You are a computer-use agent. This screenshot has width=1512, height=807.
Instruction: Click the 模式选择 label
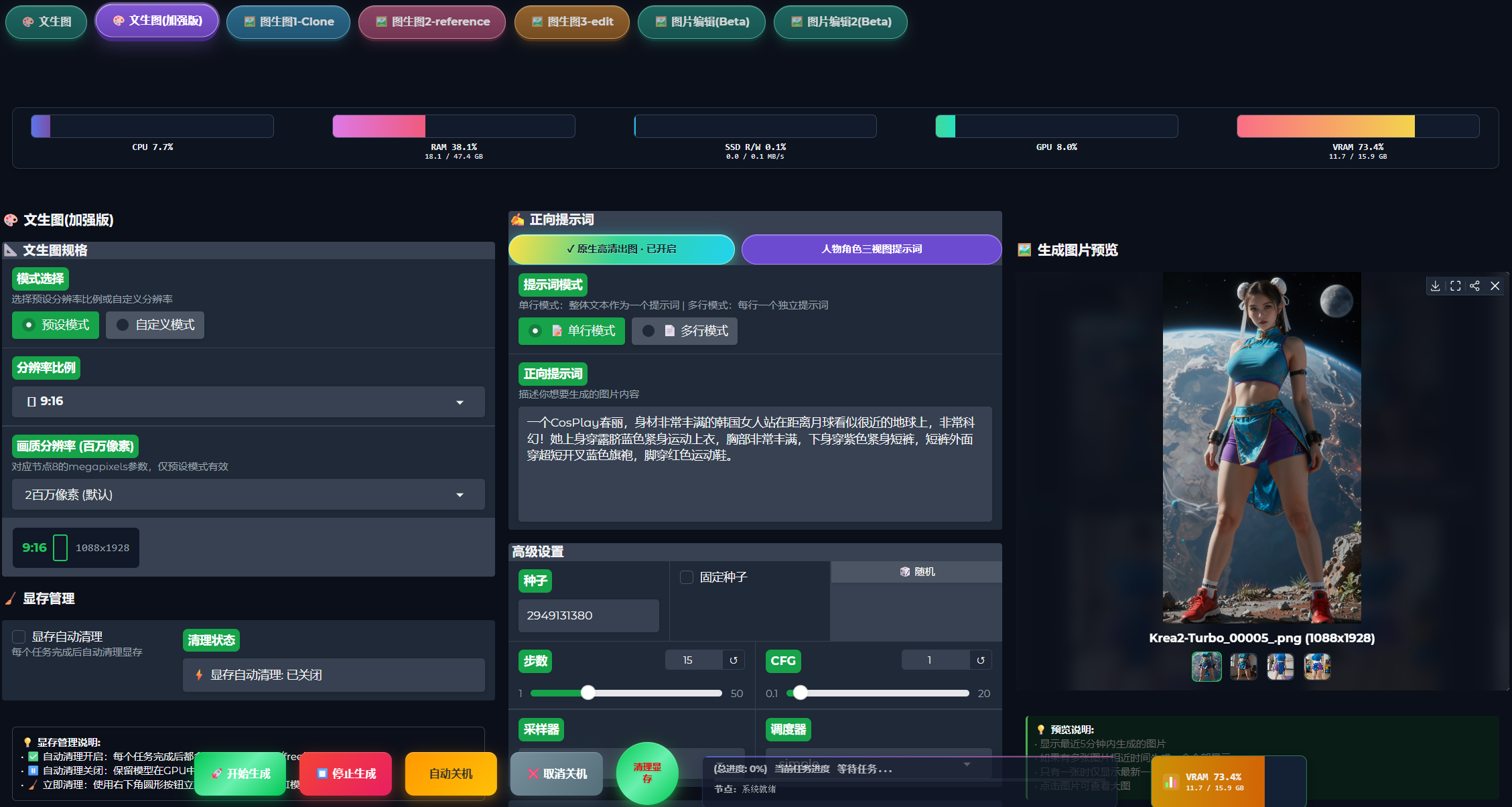click(40, 279)
